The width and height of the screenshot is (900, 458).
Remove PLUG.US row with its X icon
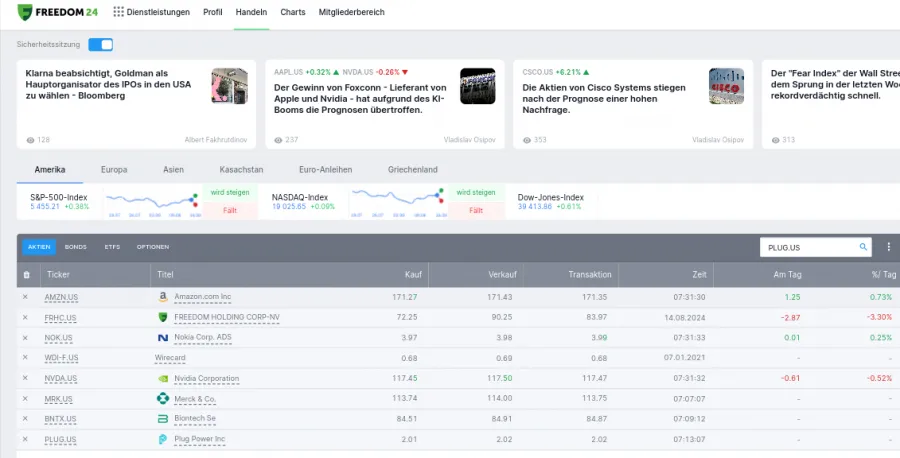(x=25, y=439)
